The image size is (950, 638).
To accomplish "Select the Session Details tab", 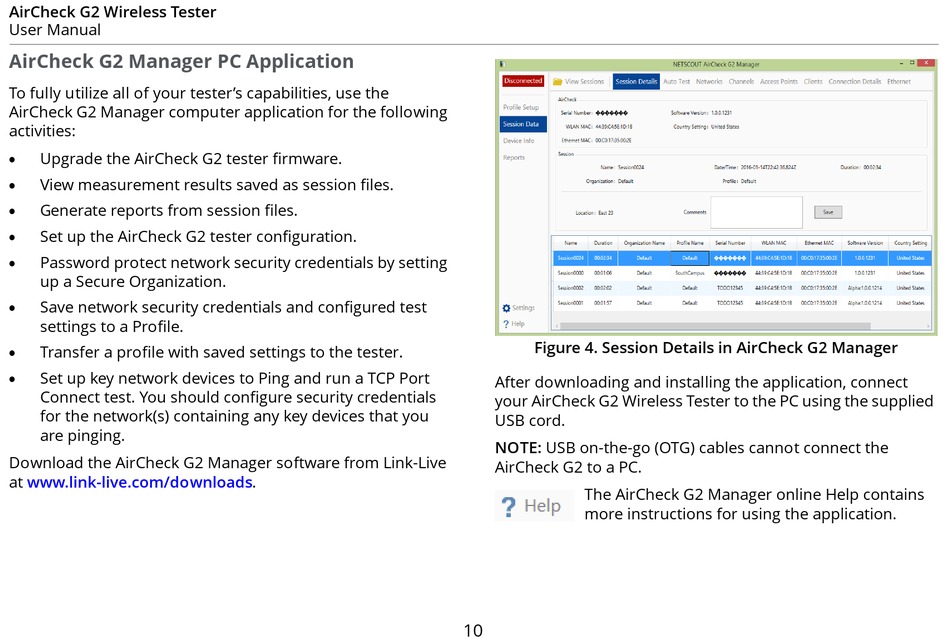I will 636,81.
